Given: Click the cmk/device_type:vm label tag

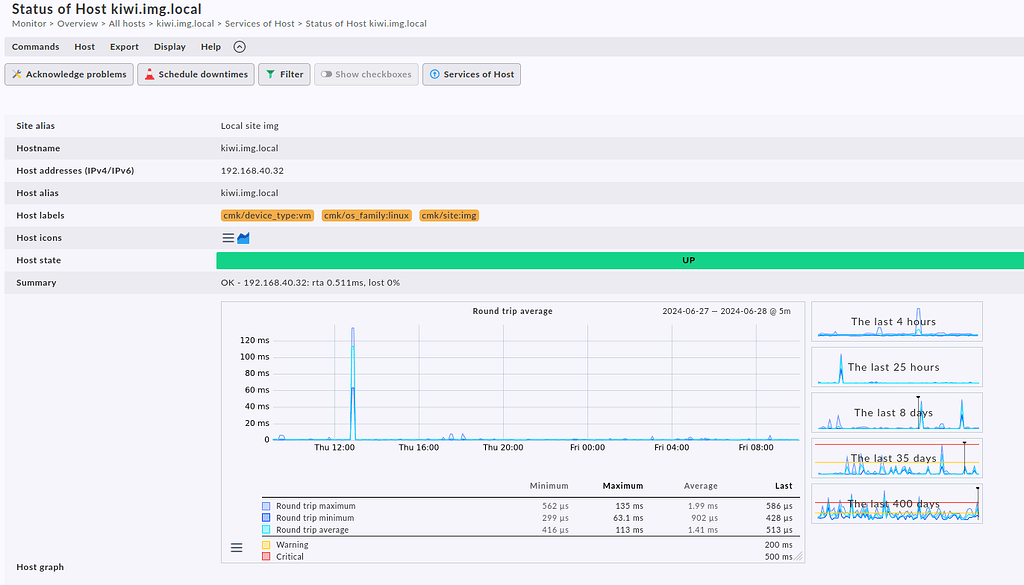Looking at the screenshot, I should point(267,215).
